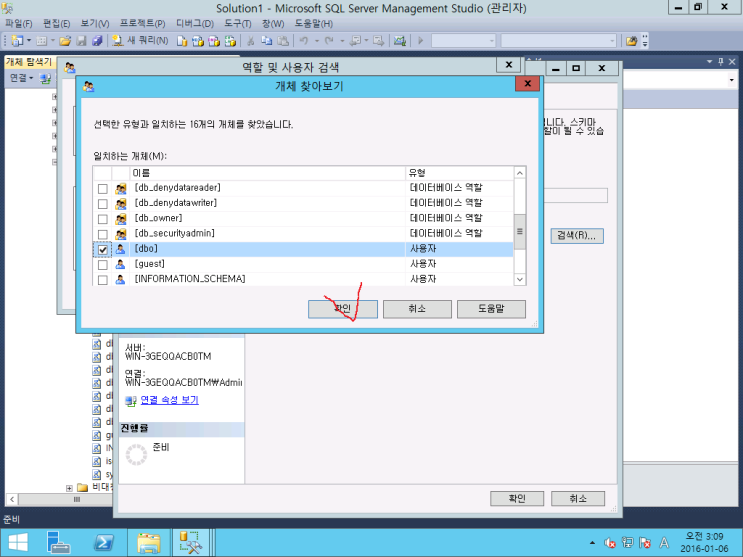
Task: Open the 디버그(D) menu
Action: (x=195, y=24)
